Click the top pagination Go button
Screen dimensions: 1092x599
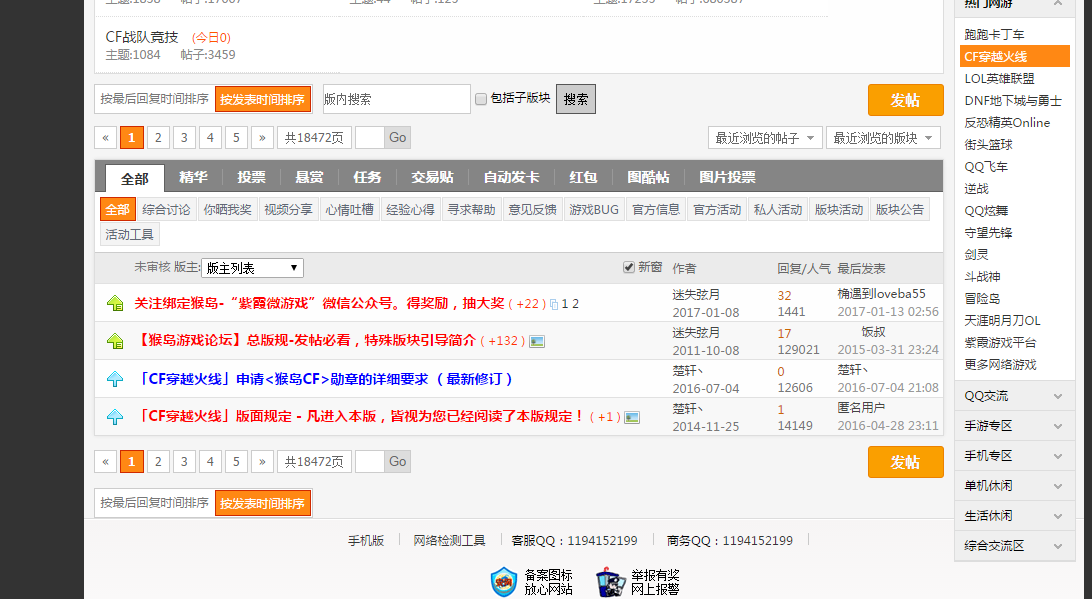click(398, 137)
